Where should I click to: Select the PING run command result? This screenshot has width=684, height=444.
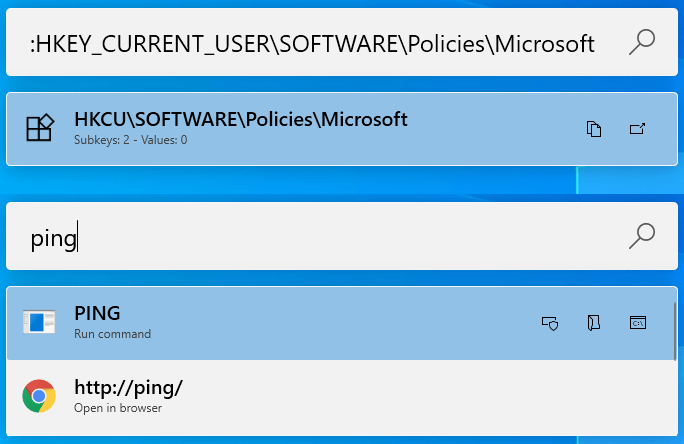[x=340, y=323]
